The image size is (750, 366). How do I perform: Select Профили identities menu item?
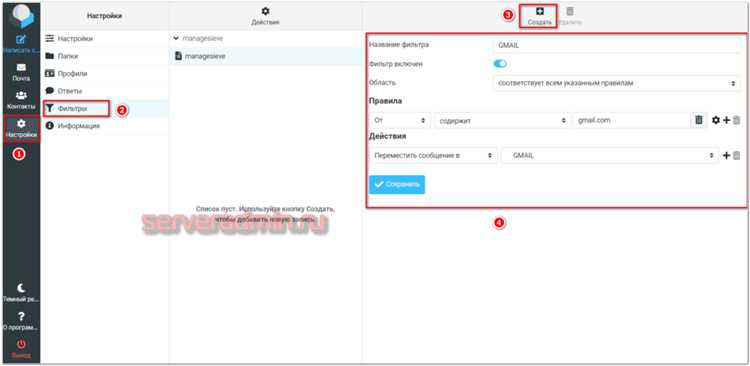pos(105,74)
